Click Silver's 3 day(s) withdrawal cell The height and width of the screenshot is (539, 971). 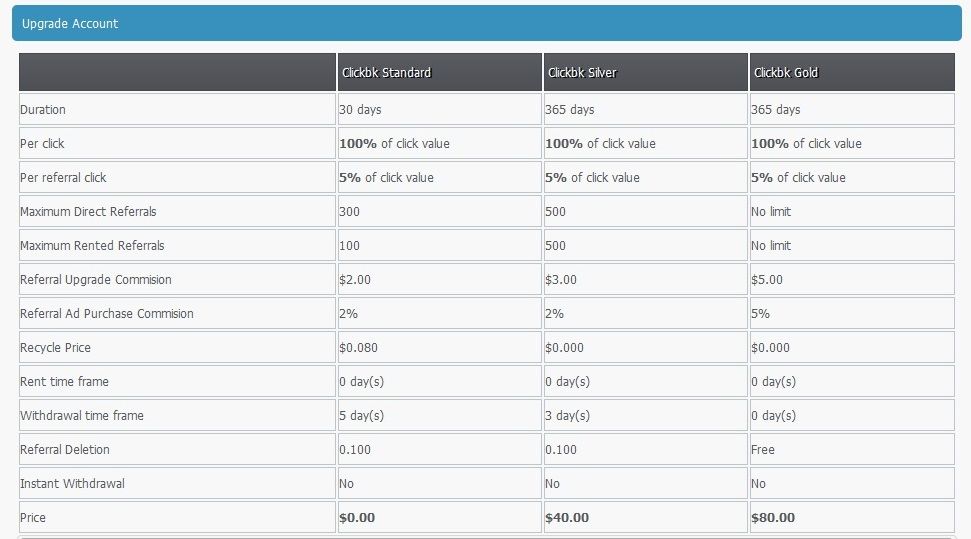pyautogui.click(x=645, y=416)
